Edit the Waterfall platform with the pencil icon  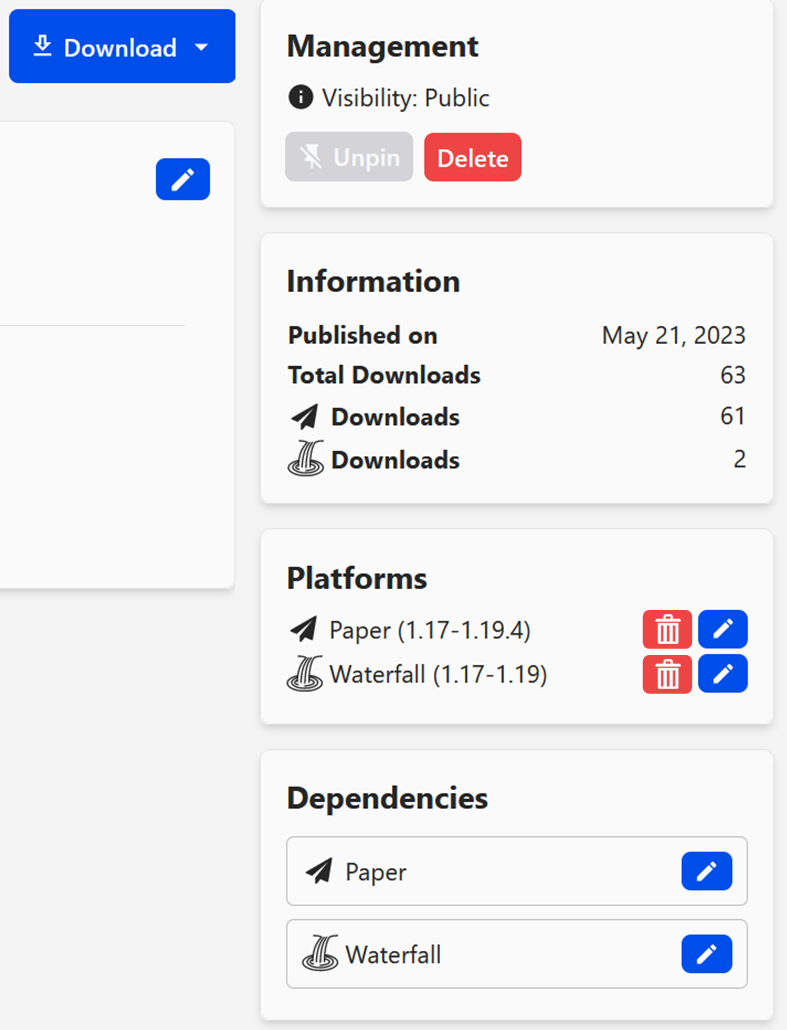722,673
